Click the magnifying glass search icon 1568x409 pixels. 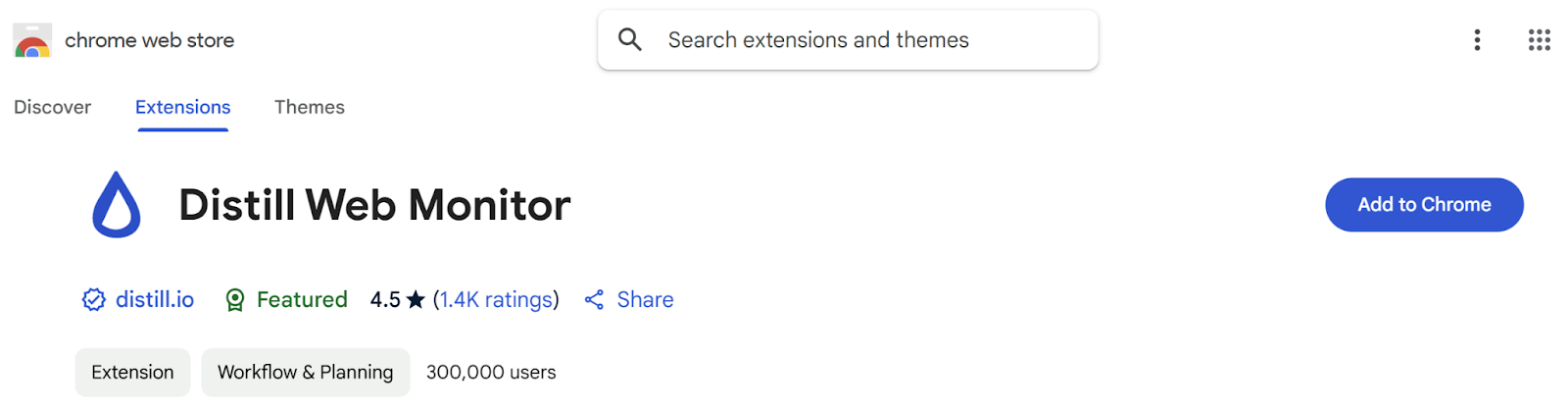click(x=630, y=39)
